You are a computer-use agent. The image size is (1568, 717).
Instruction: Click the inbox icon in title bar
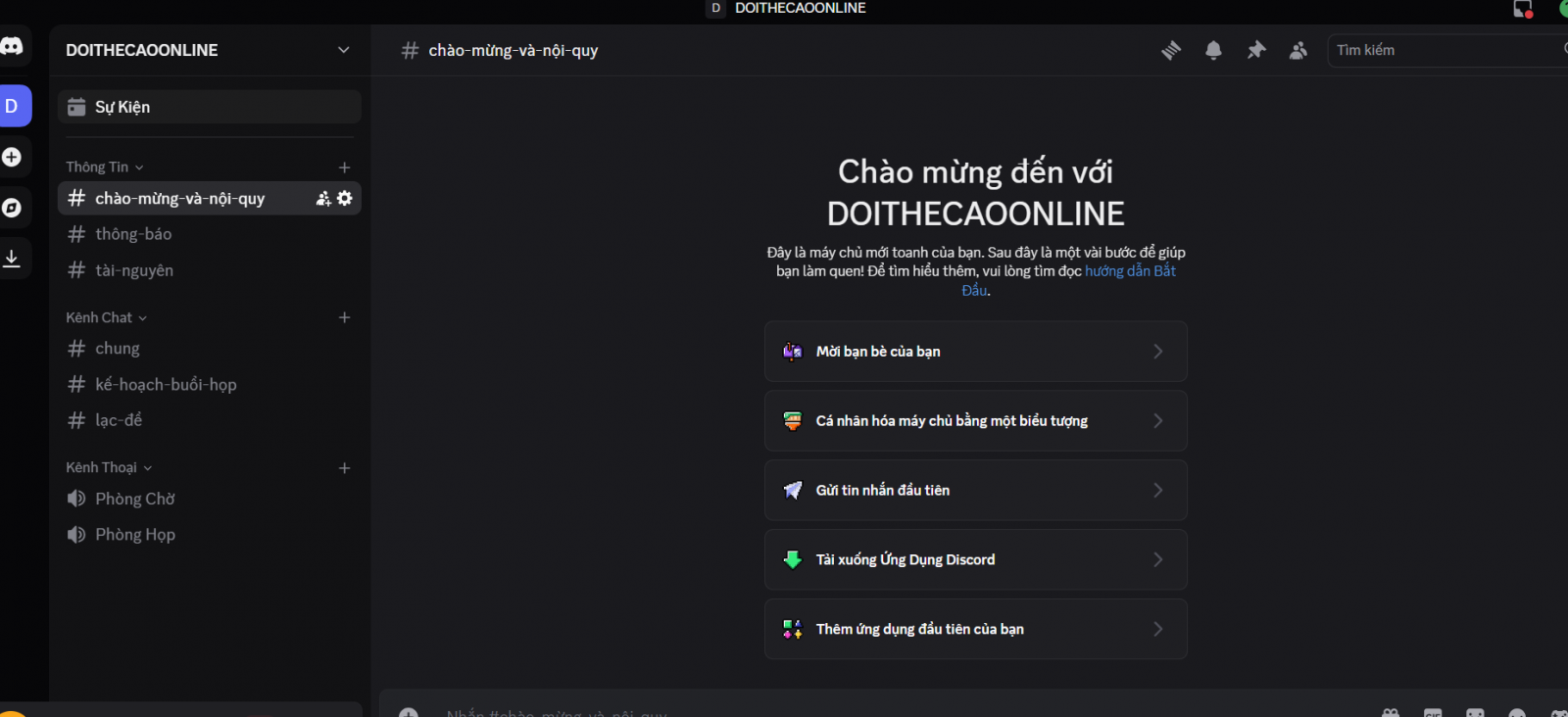click(x=1523, y=9)
